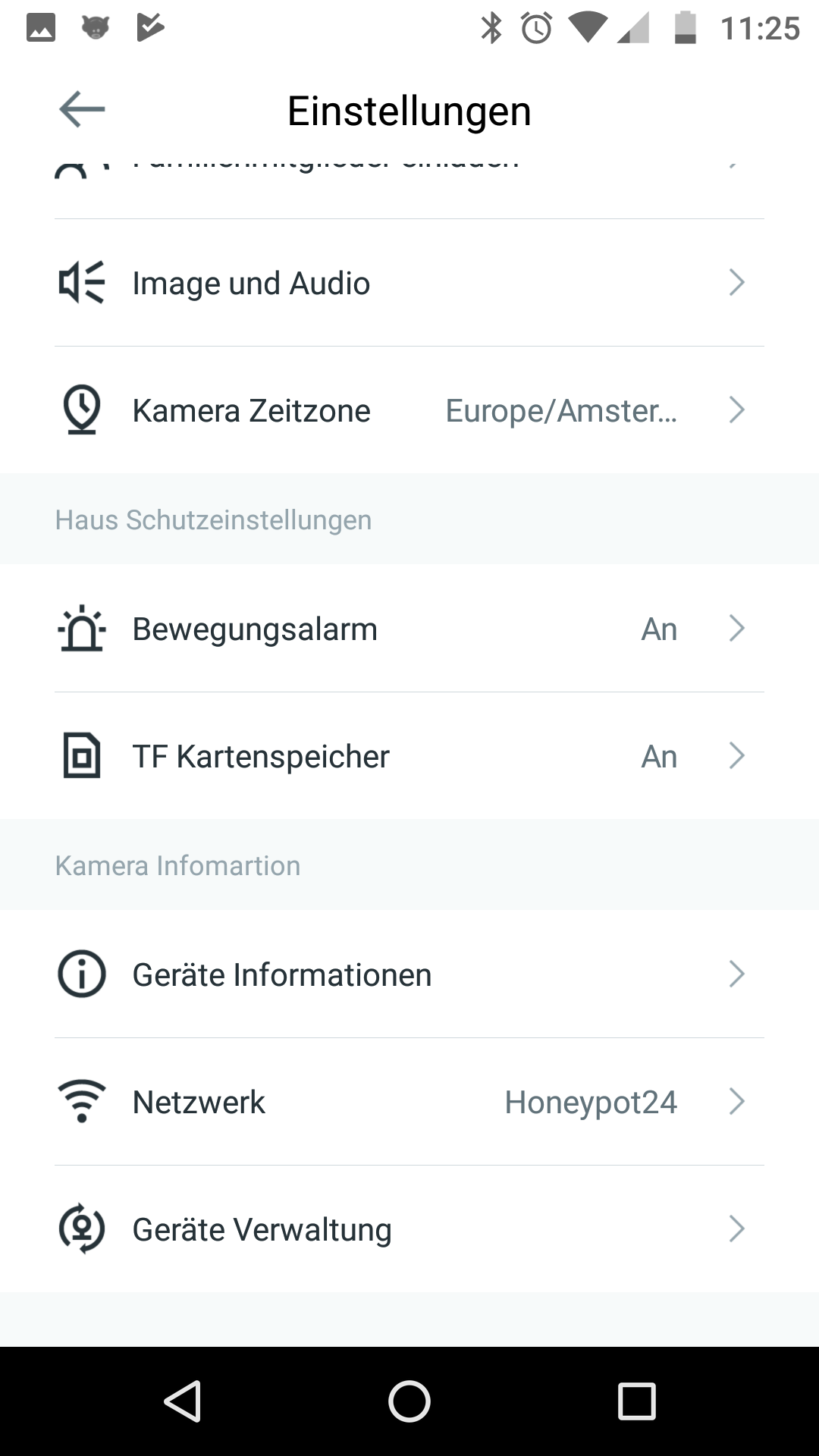Tap the speaker icon for Image und Audio

tap(82, 283)
